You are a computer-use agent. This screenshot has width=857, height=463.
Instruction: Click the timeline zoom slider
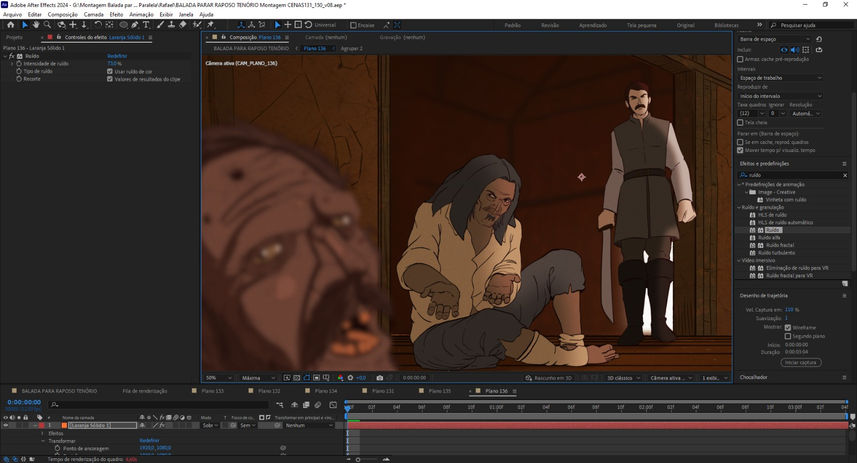367,460
